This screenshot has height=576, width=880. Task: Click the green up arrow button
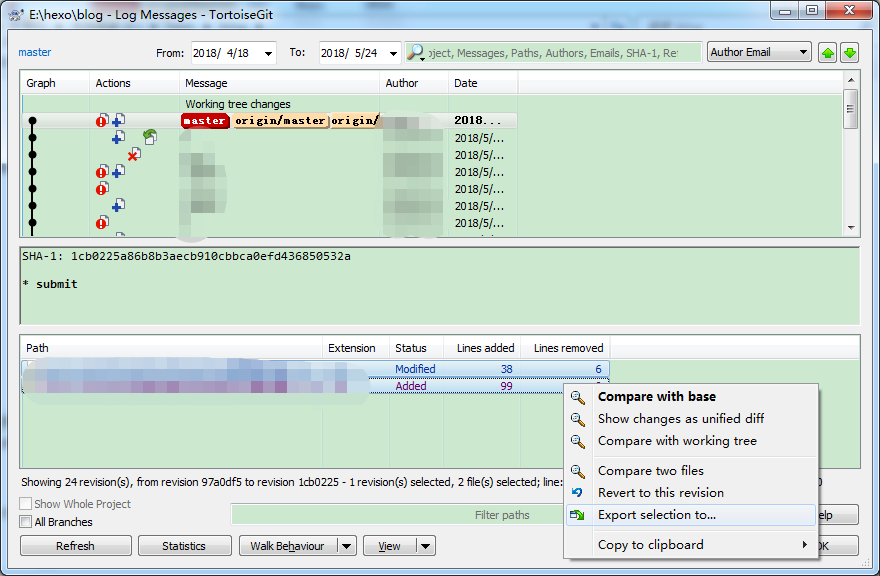(x=827, y=53)
